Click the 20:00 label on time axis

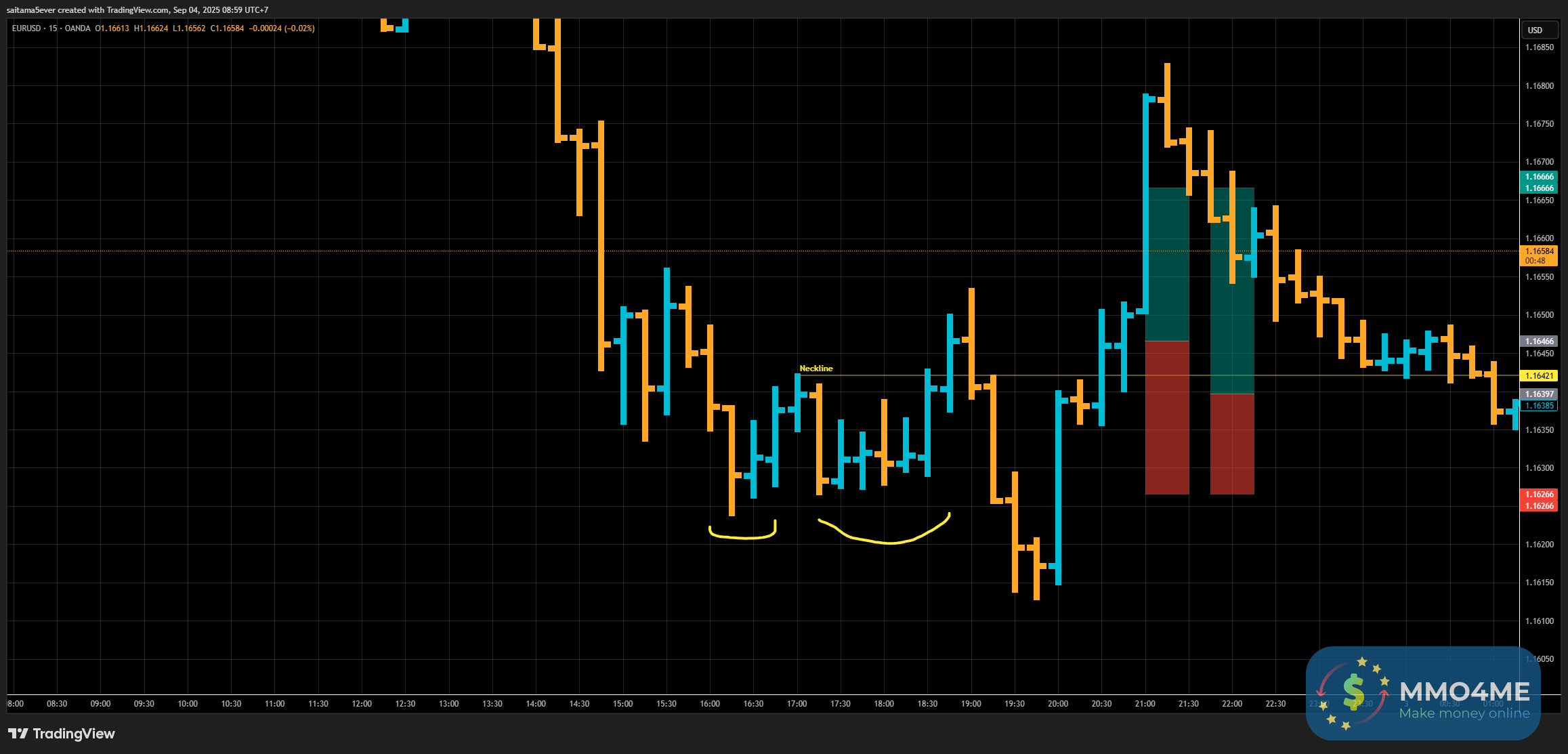[x=1057, y=704]
